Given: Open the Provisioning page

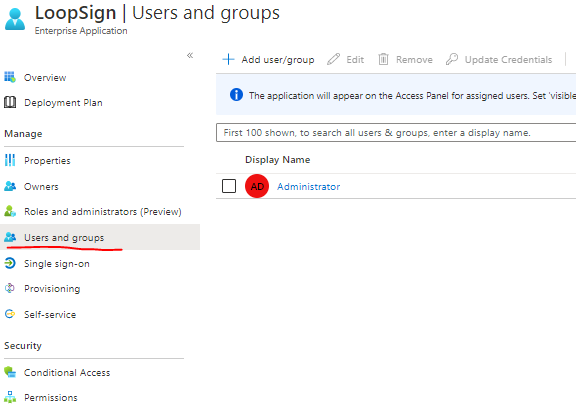Looking at the screenshot, I should coord(52,289).
